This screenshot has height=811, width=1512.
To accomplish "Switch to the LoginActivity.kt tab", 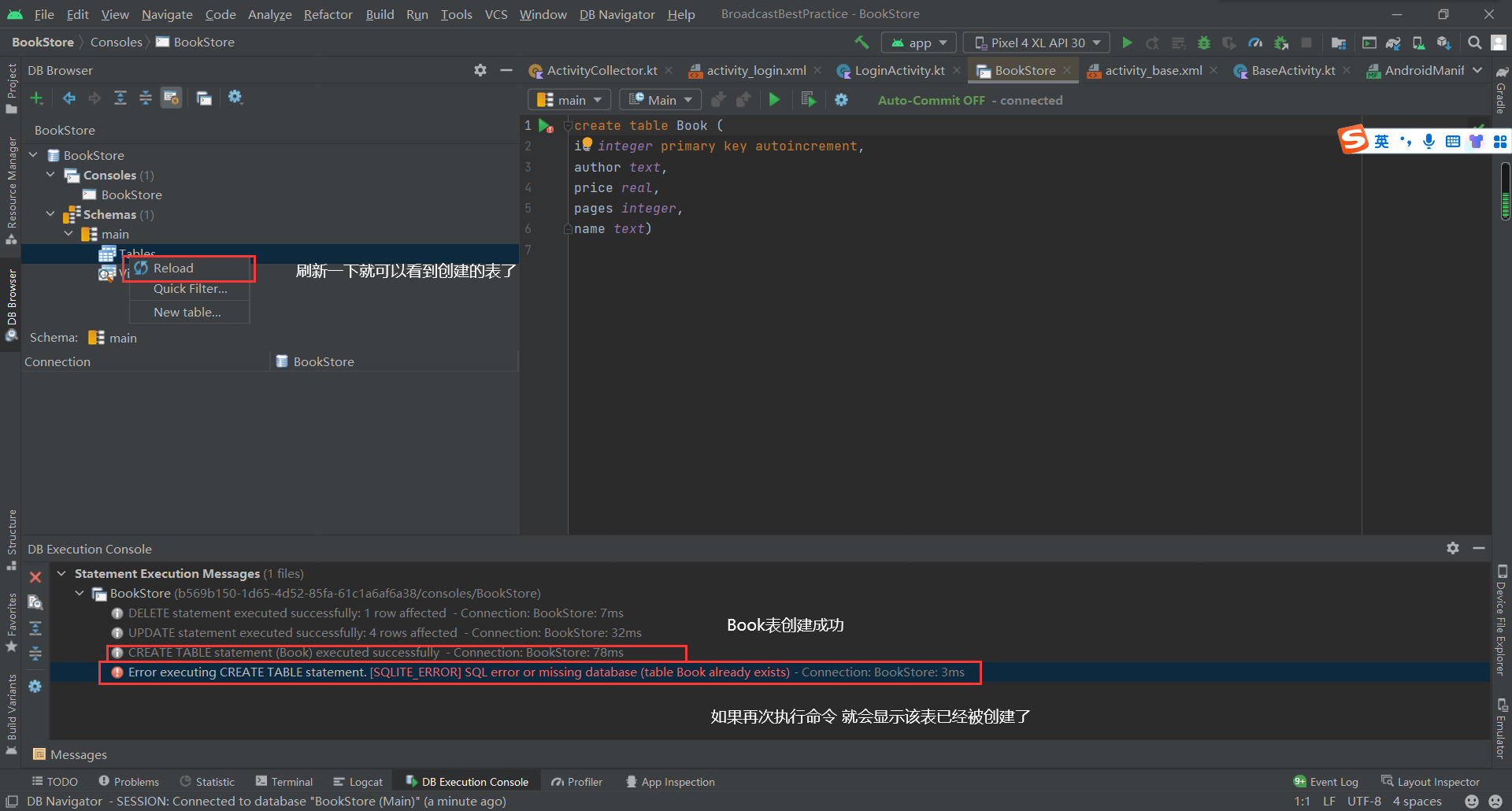I will tap(899, 71).
